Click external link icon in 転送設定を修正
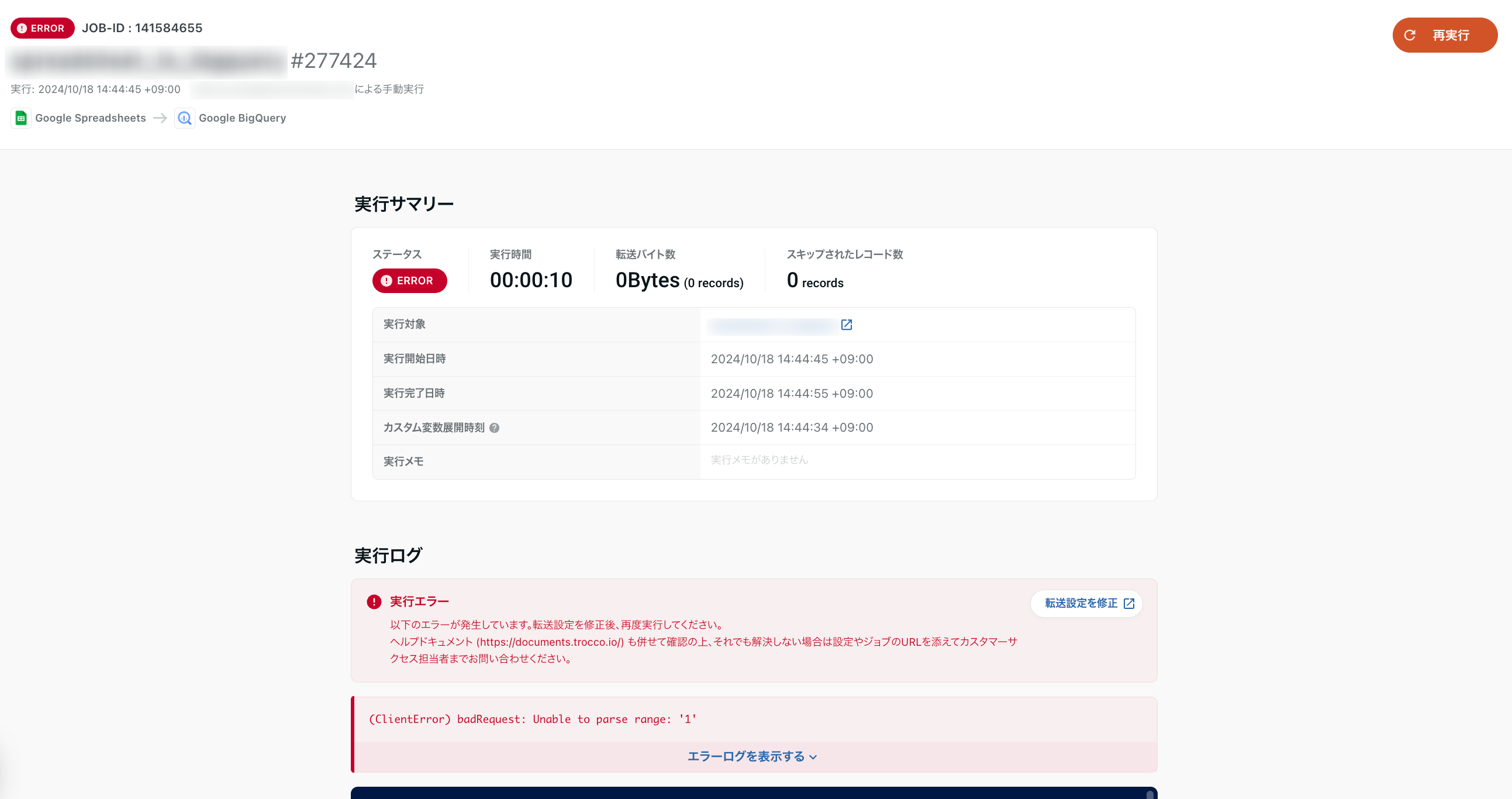Viewport: 1512px width, 799px height. (x=1128, y=604)
